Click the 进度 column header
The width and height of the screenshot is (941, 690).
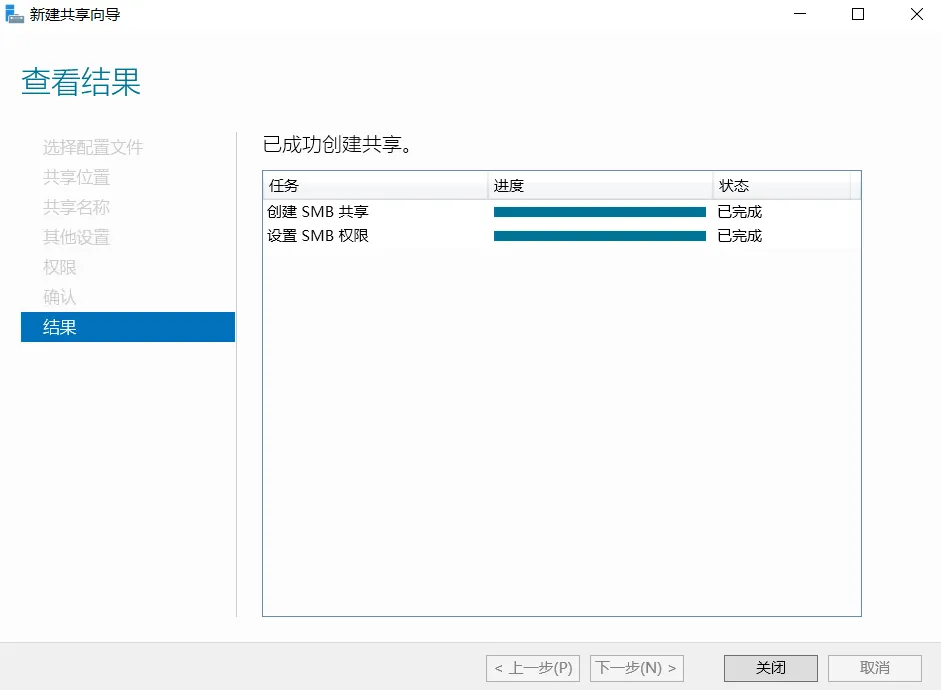[600, 186]
